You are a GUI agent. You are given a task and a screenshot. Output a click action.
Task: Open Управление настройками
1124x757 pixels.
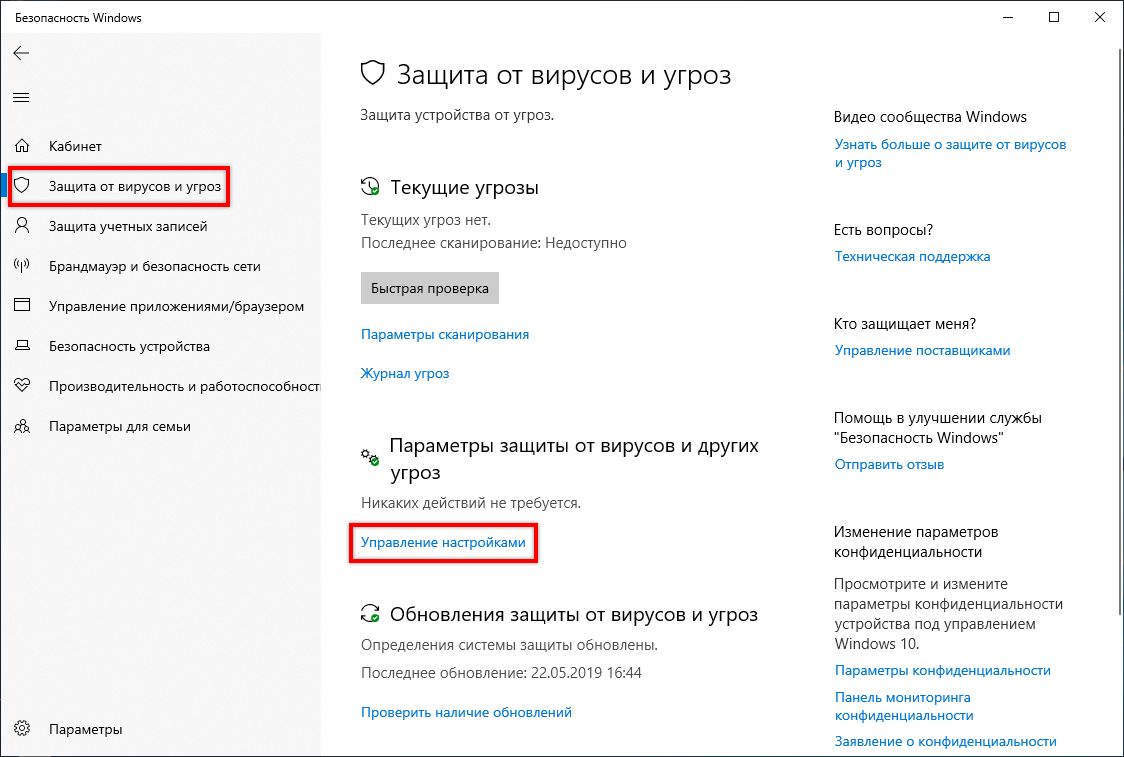pyautogui.click(x=443, y=543)
